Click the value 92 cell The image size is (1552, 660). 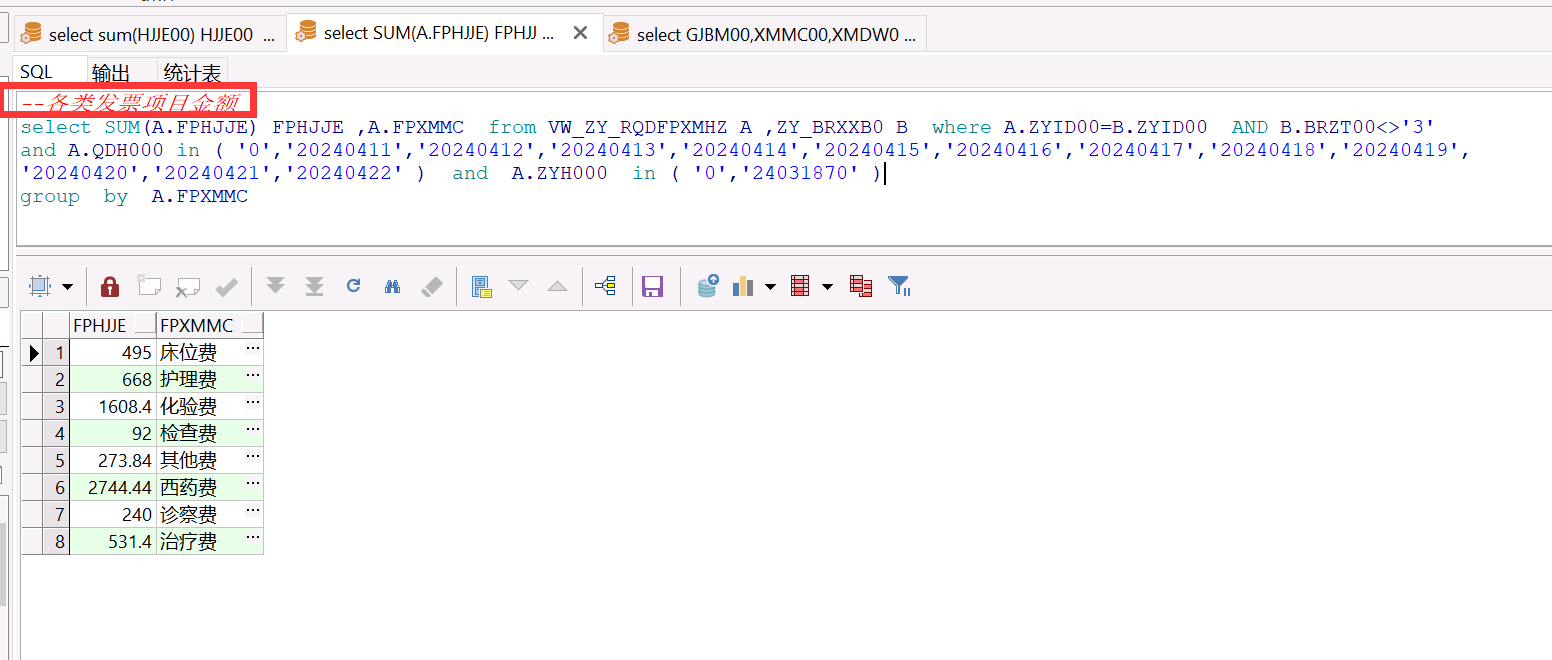pos(113,433)
